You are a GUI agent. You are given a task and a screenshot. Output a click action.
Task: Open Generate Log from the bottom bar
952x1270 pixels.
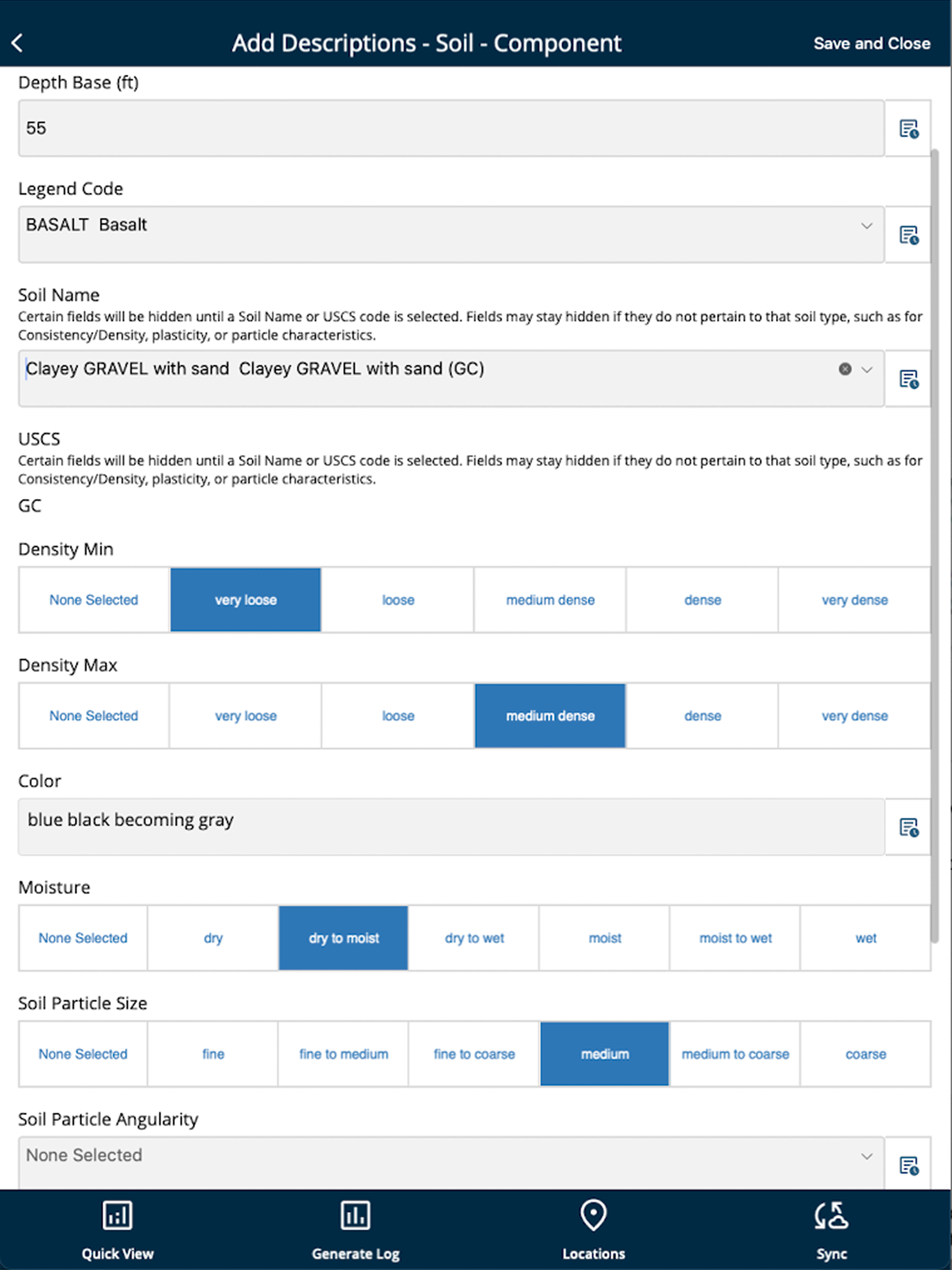pos(356,1230)
